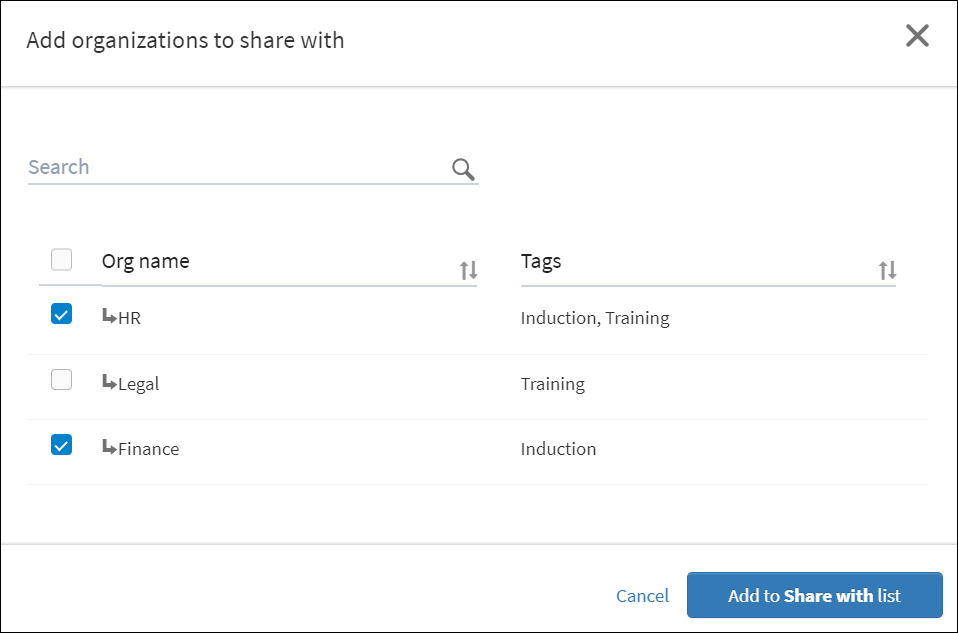The height and width of the screenshot is (633, 958).
Task: Click the Org name column header
Action: pyautogui.click(x=146, y=262)
